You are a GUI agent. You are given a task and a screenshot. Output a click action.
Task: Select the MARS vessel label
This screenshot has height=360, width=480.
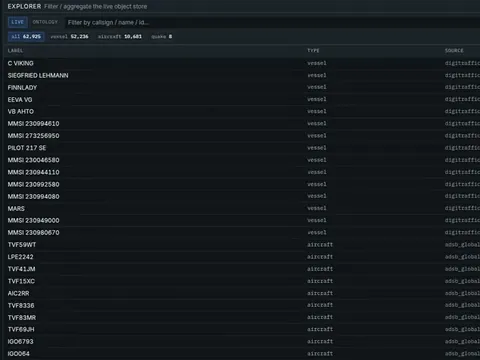16,209
